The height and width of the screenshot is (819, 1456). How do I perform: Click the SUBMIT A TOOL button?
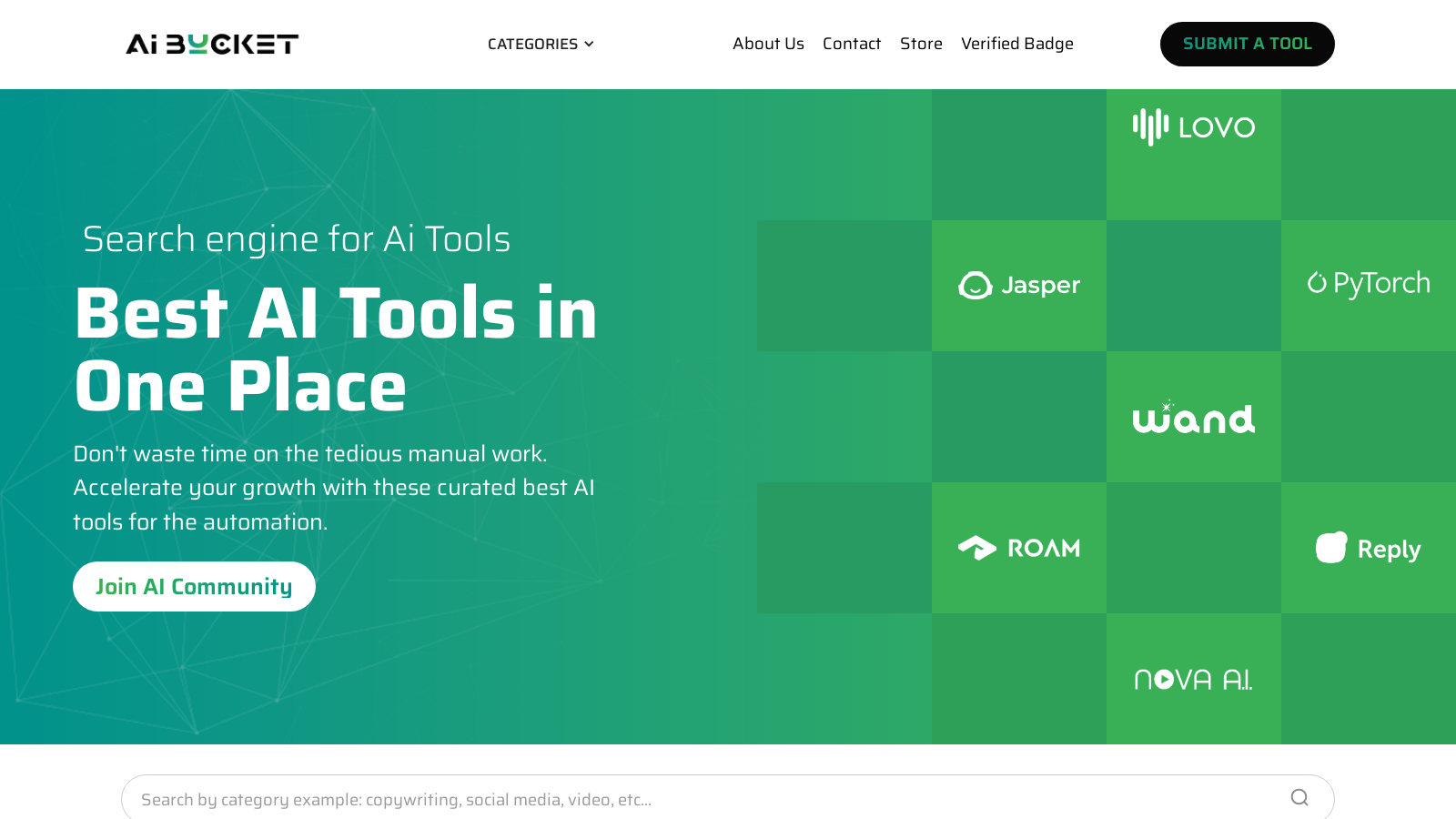(x=1247, y=44)
